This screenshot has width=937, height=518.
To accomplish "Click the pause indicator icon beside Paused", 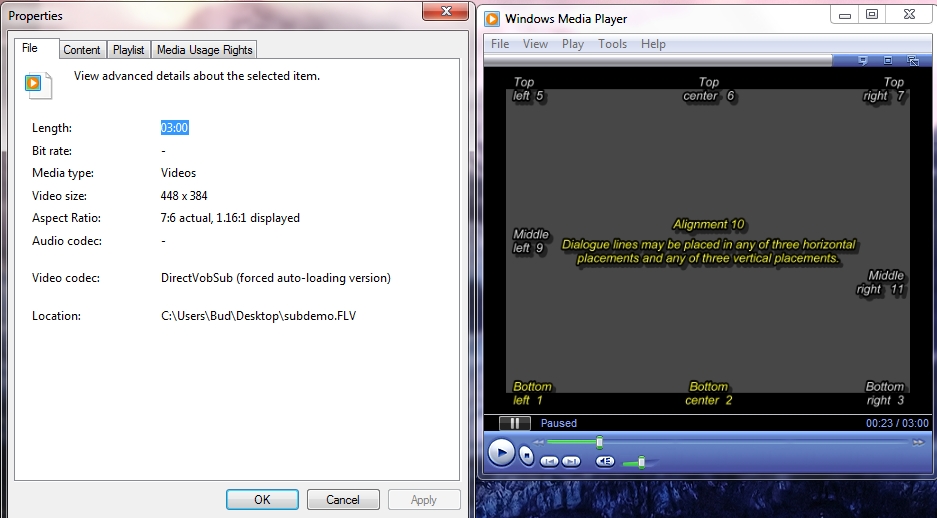I will (x=515, y=423).
